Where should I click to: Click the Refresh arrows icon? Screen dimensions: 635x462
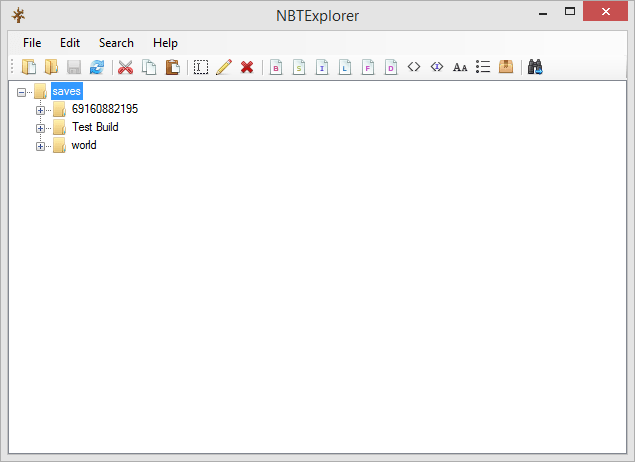click(97, 67)
